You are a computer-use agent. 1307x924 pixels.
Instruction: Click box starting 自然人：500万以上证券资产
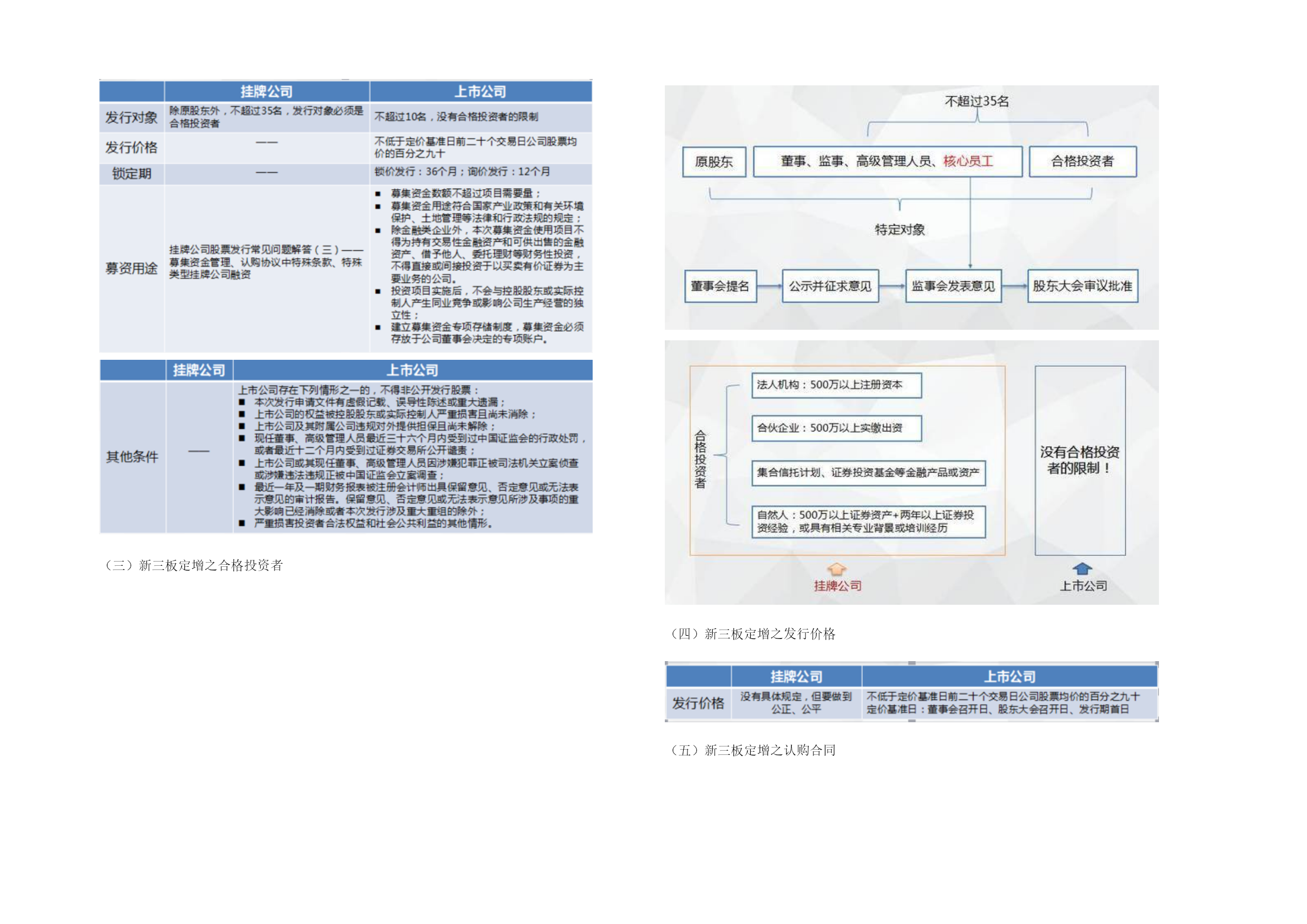[x=868, y=522]
